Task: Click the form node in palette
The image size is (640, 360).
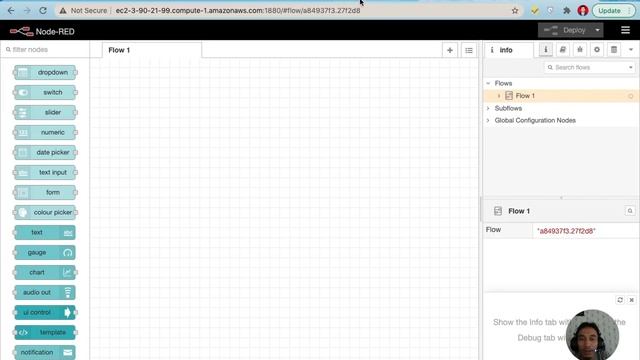Action: (x=45, y=193)
